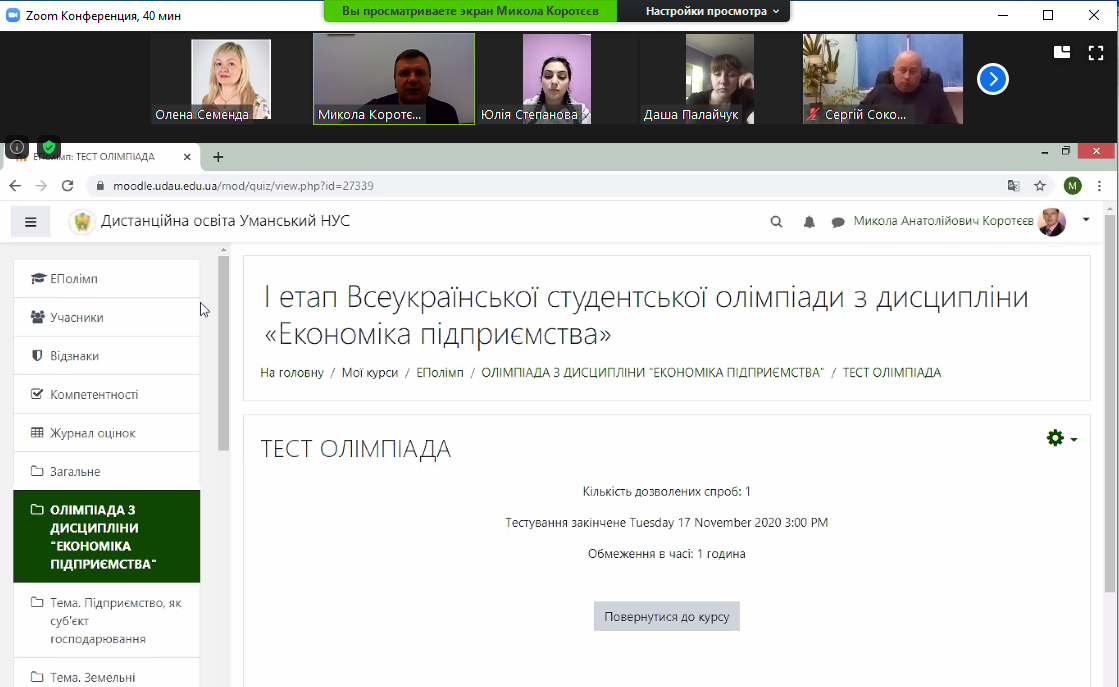The height and width of the screenshot is (687, 1119).
Task: Show next Zoom participants with blue arrow
Action: point(993,79)
